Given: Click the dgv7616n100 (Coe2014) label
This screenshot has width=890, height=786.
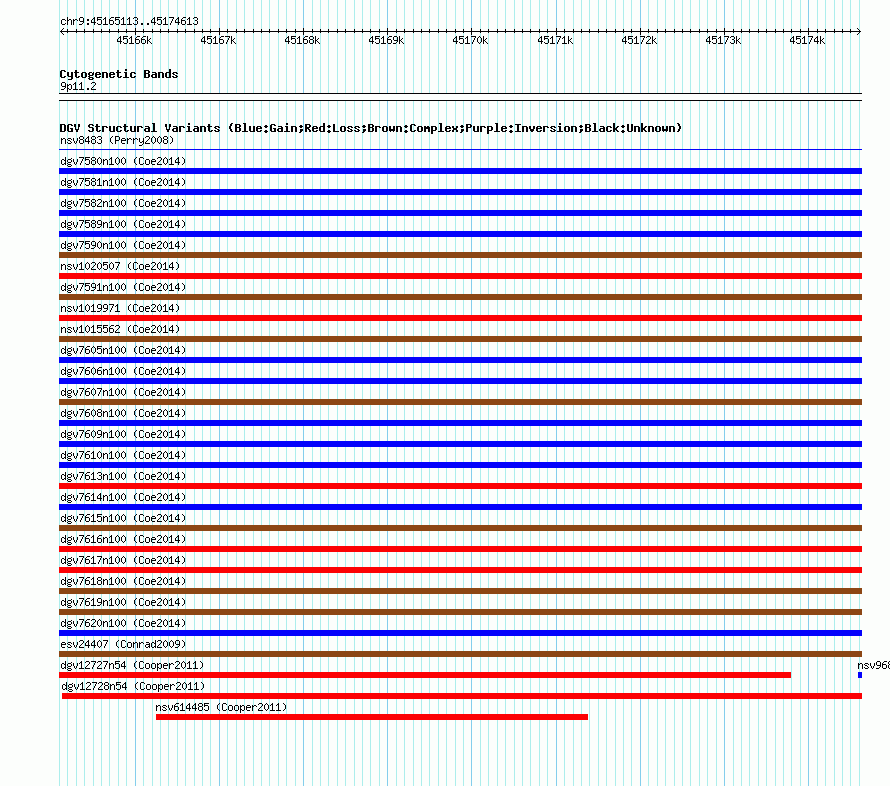Looking at the screenshot, I should (x=123, y=539).
